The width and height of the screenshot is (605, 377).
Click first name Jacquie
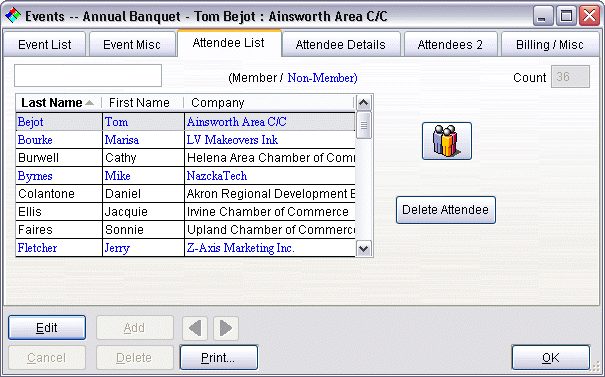[x=143, y=212]
